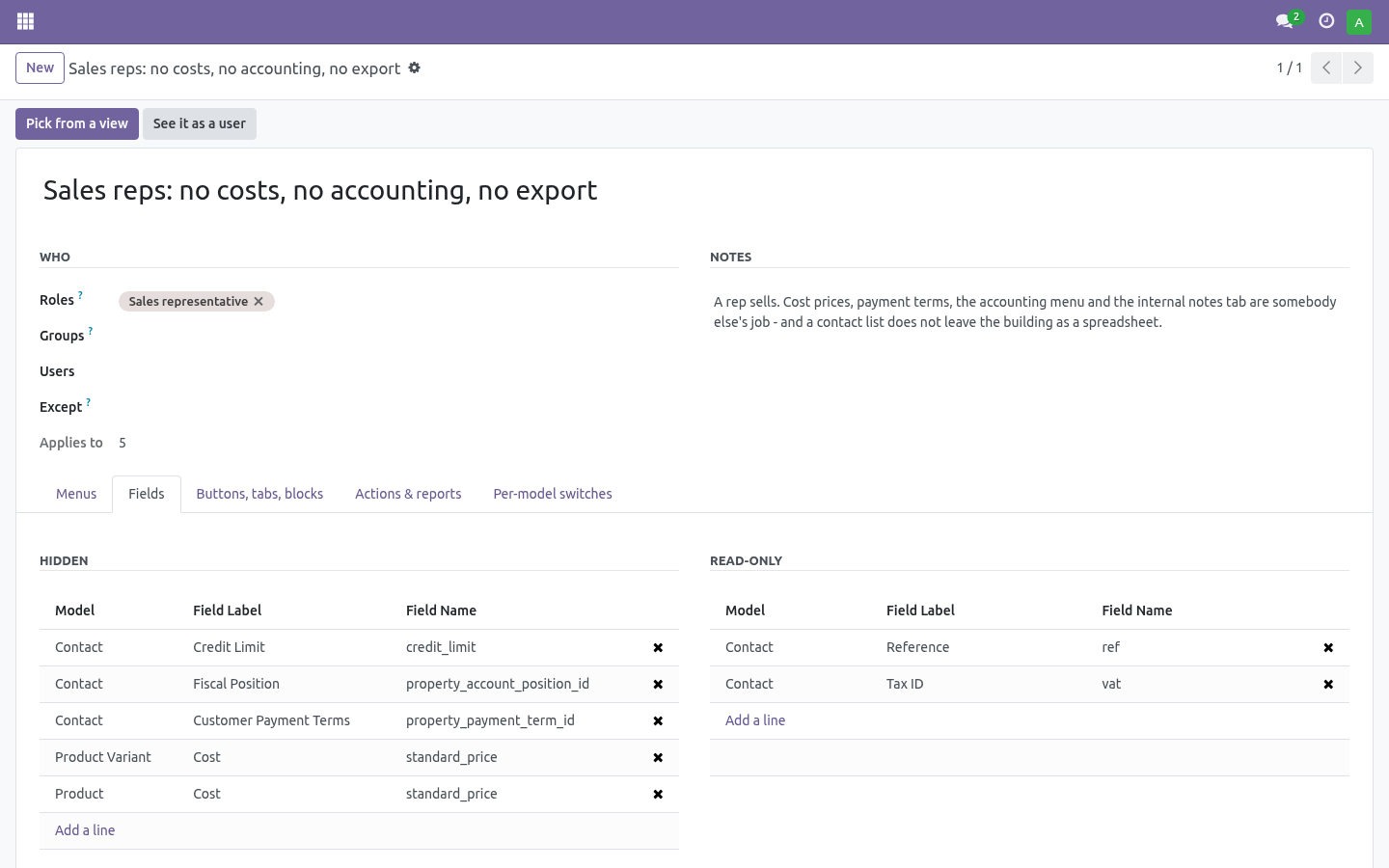Remove the Sales representative role tag
The height and width of the screenshot is (868, 1389).
click(259, 302)
